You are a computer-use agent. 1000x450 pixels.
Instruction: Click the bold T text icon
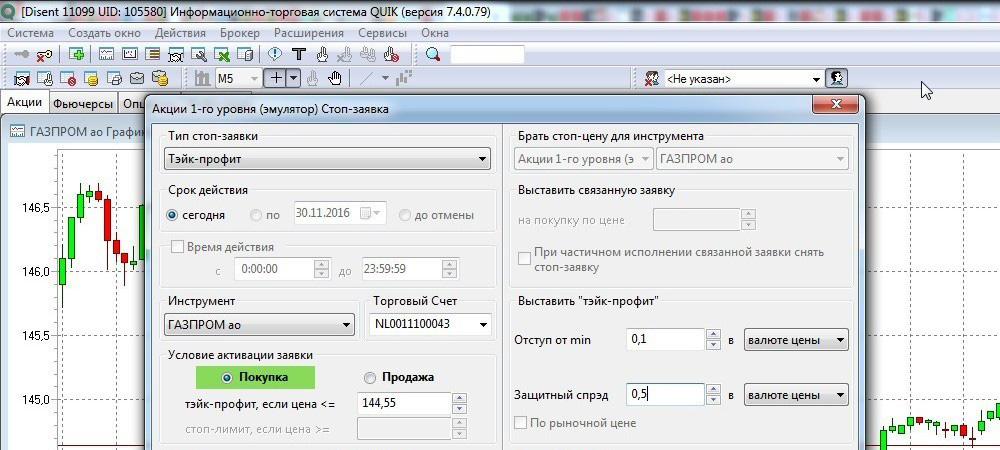click(x=298, y=55)
